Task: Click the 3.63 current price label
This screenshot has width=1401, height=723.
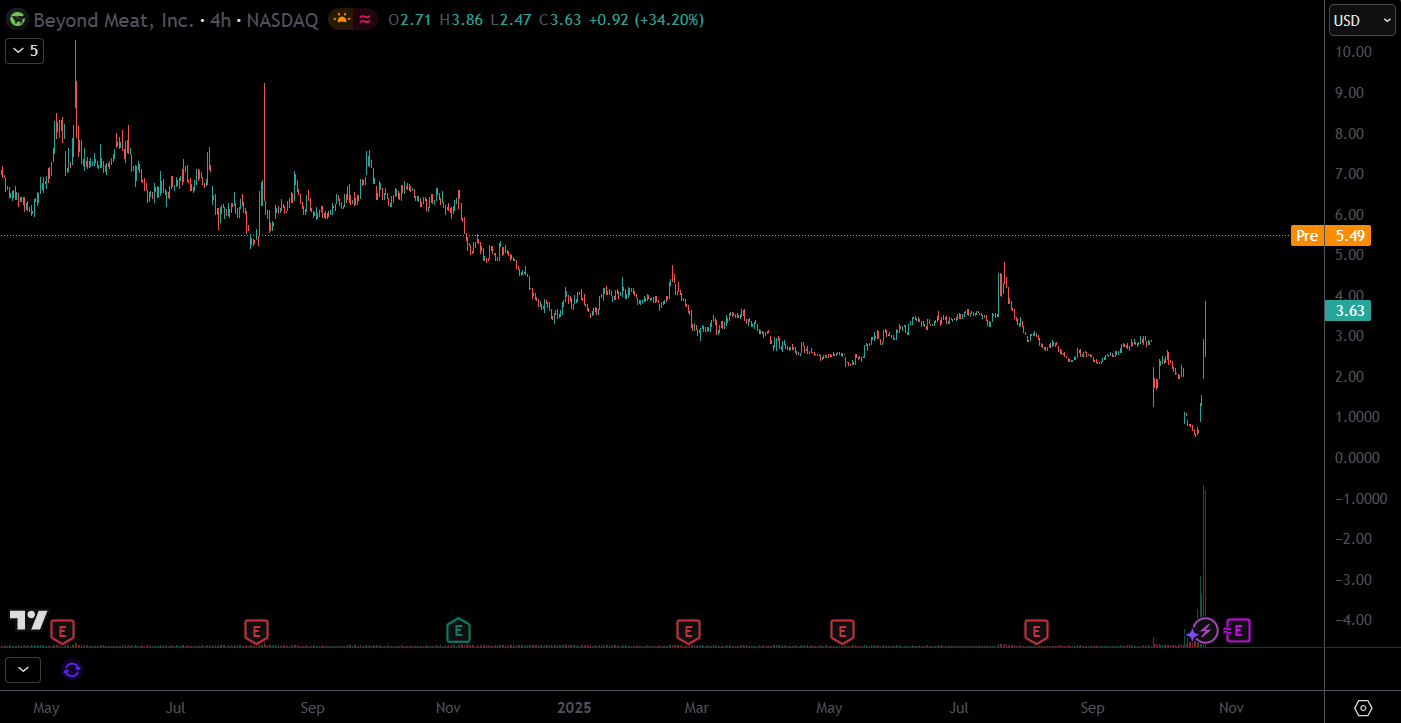Action: tap(1349, 311)
